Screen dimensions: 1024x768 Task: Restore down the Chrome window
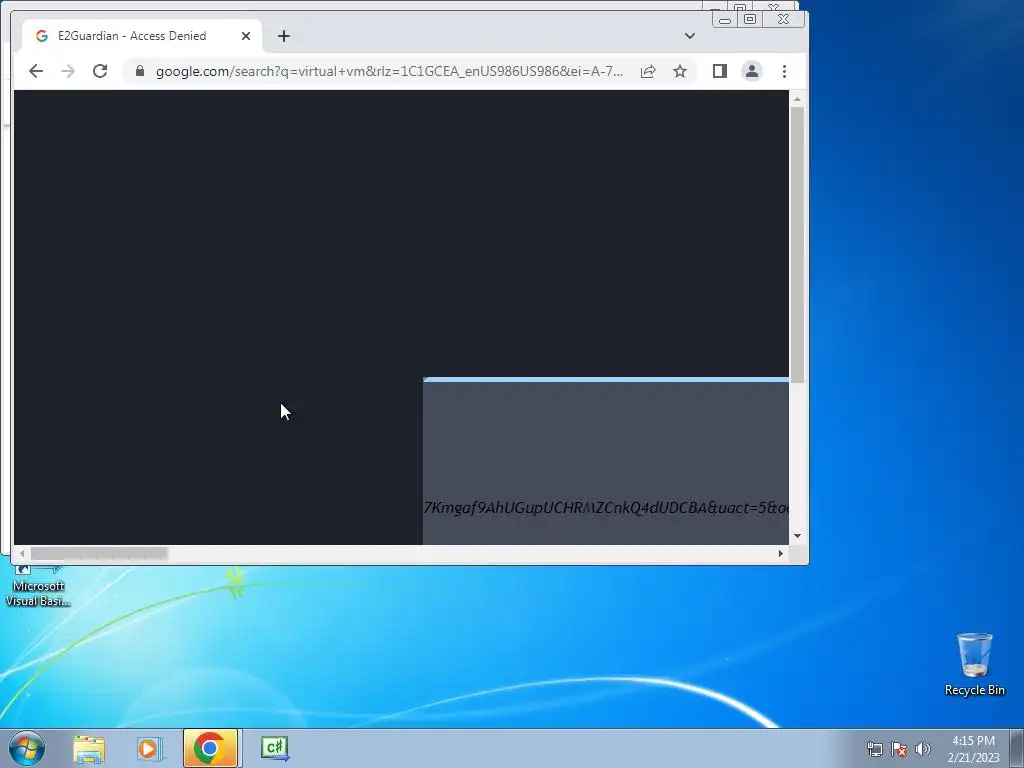[750, 20]
